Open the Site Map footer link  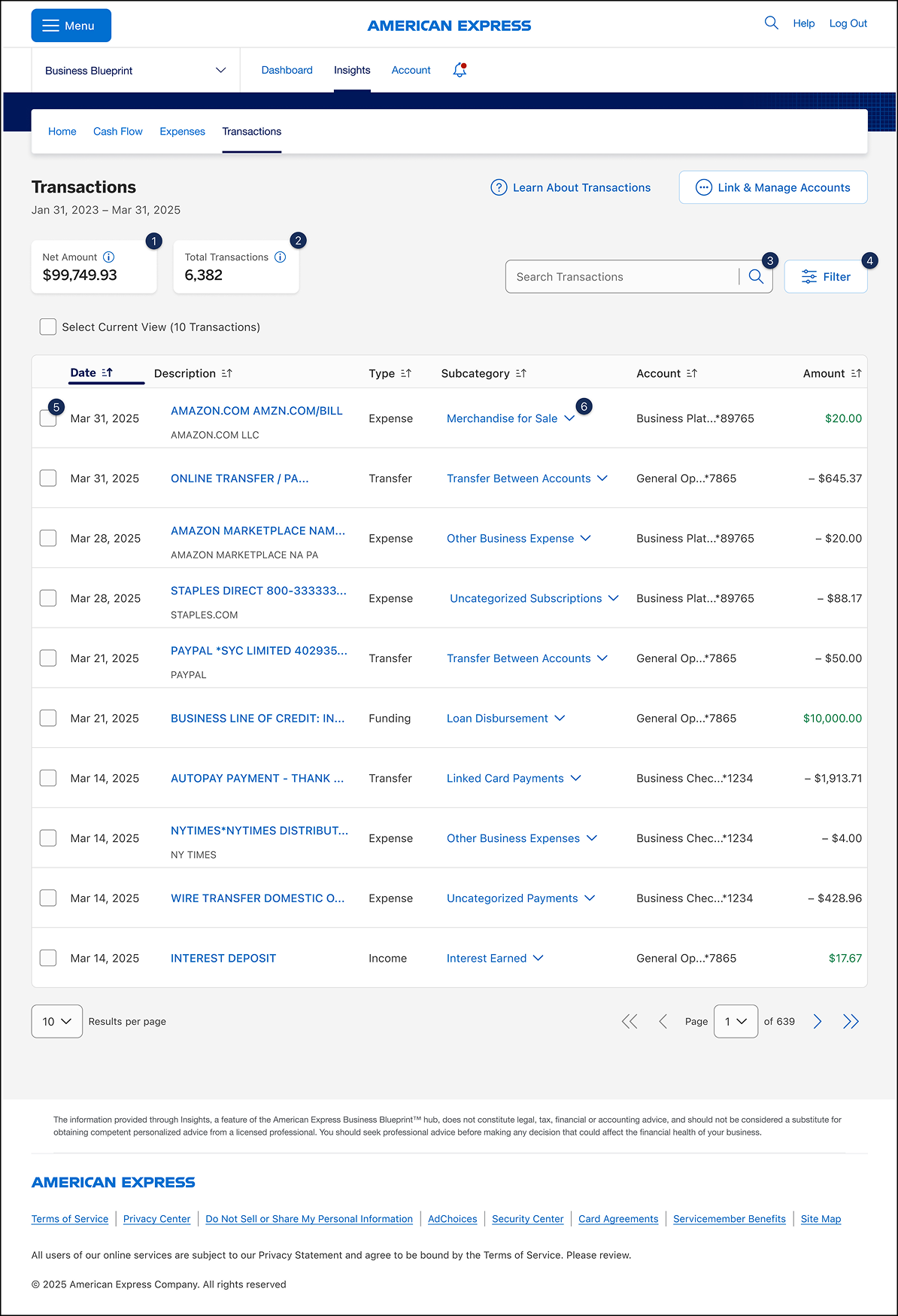pyautogui.click(x=821, y=1219)
